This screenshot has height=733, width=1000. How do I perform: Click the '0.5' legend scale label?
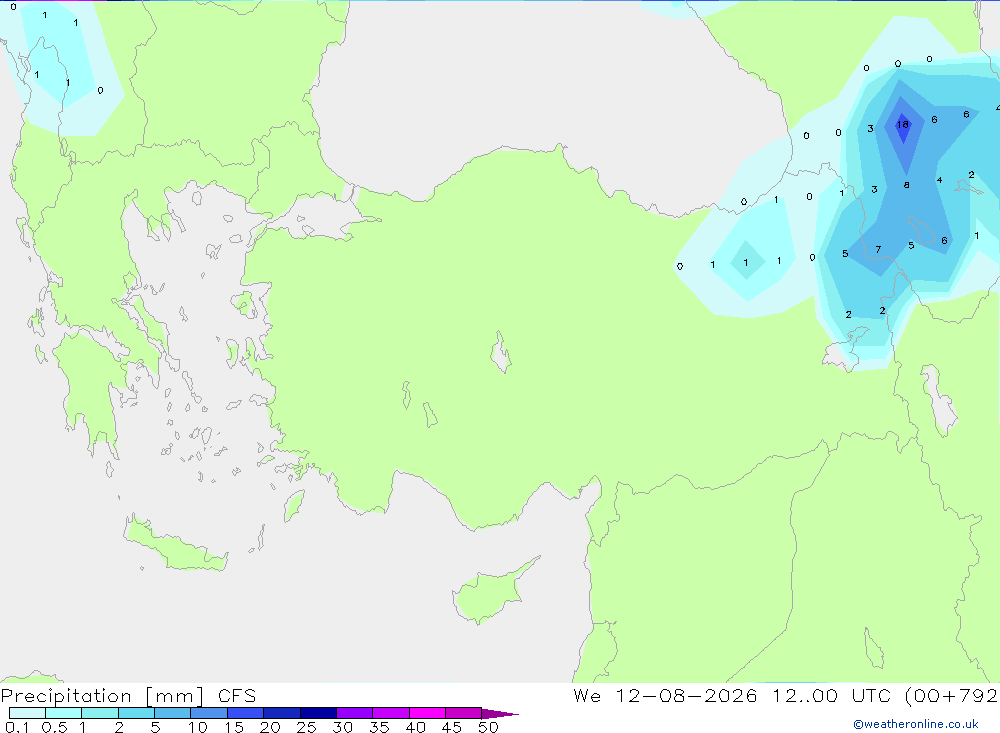pos(54,727)
